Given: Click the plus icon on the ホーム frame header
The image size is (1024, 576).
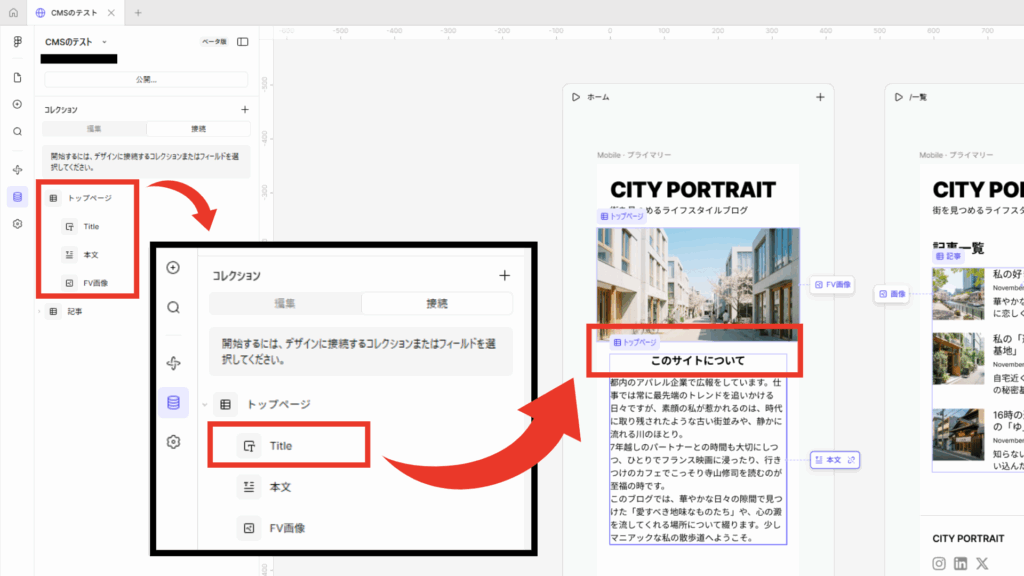Looking at the screenshot, I should 820,97.
